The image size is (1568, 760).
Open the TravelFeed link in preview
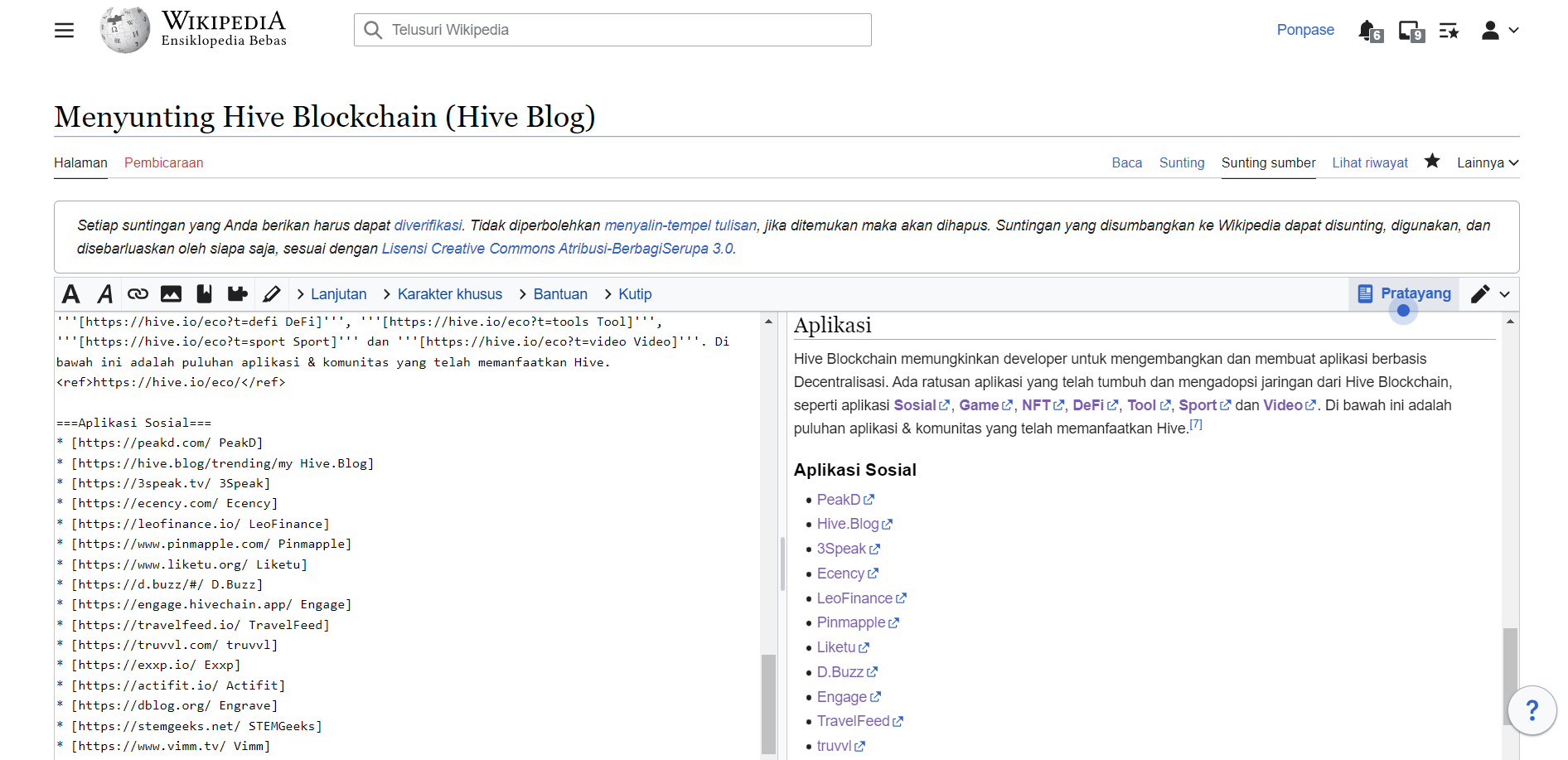pos(859,721)
